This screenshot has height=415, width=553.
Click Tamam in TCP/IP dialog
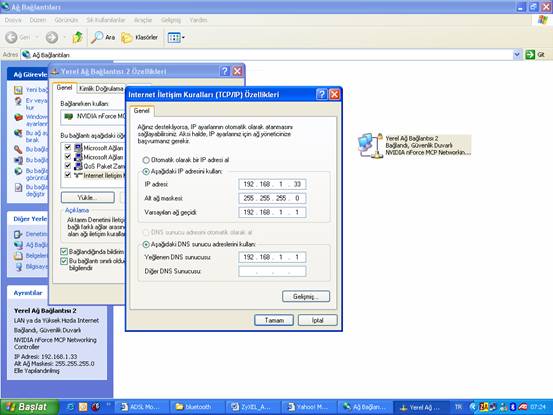274,320
